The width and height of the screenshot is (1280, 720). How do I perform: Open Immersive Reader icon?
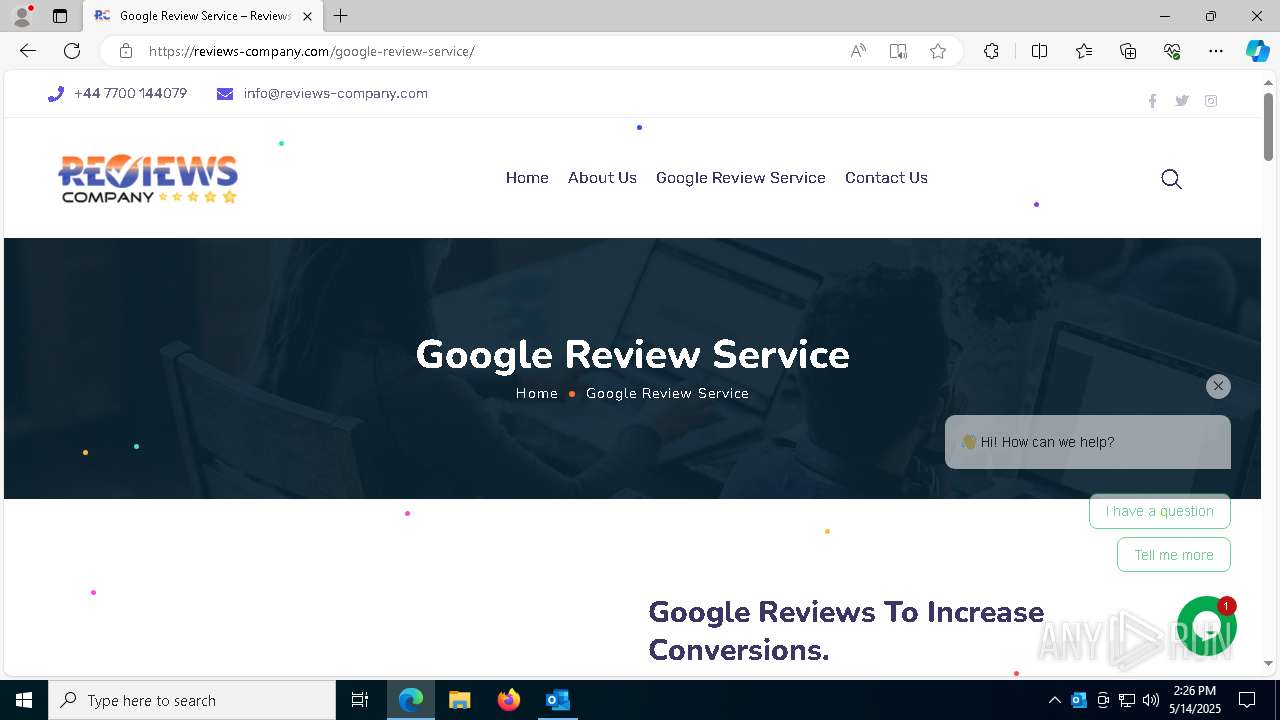(898, 51)
